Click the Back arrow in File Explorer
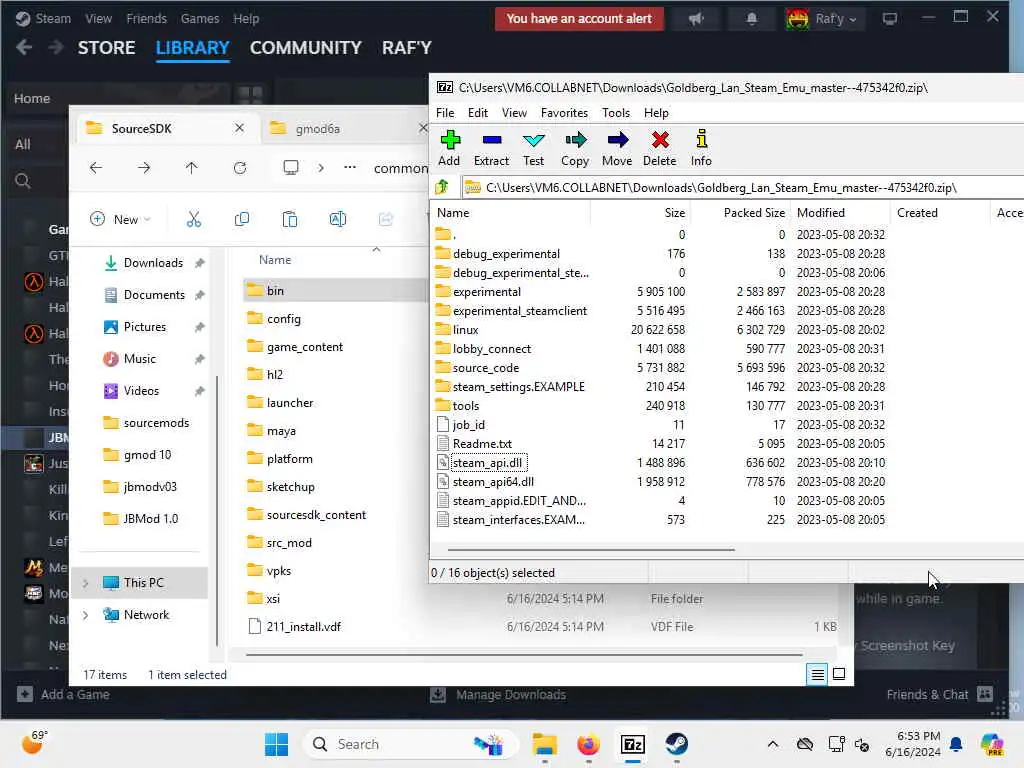The width and height of the screenshot is (1024, 768). pos(96,168)
